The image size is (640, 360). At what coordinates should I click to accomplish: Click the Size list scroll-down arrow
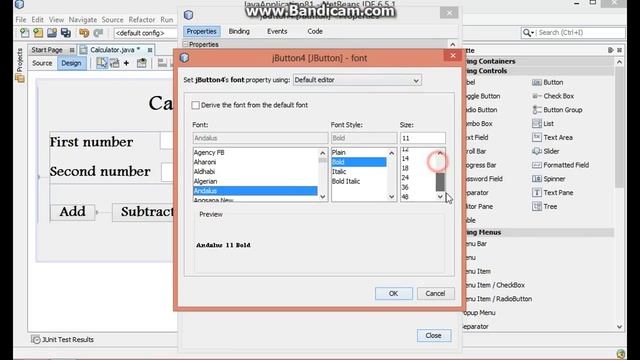coord(440,197)
